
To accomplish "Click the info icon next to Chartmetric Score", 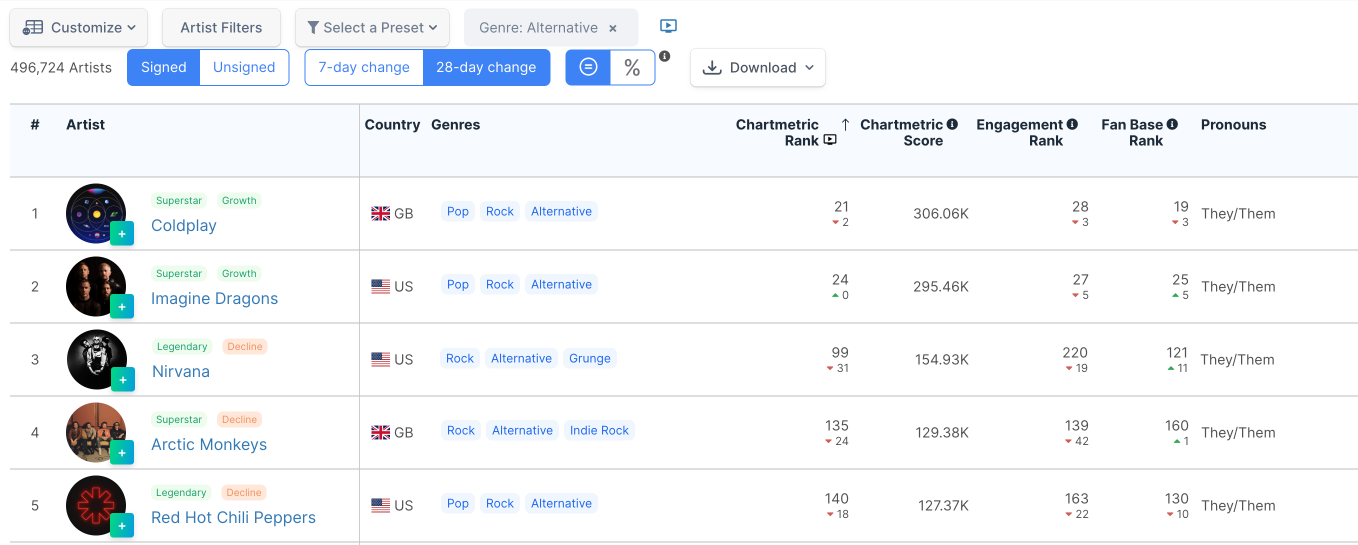I will tap(952, 125).
